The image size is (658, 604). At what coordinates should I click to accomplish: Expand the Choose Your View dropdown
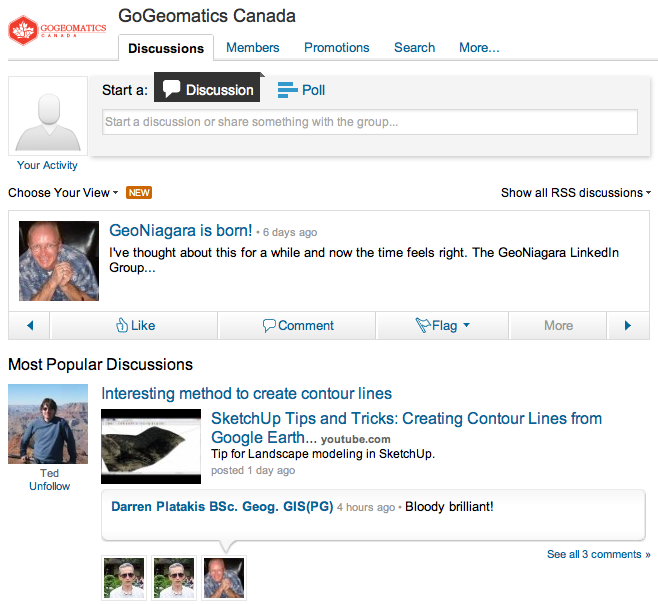click(x=63, y=192)
